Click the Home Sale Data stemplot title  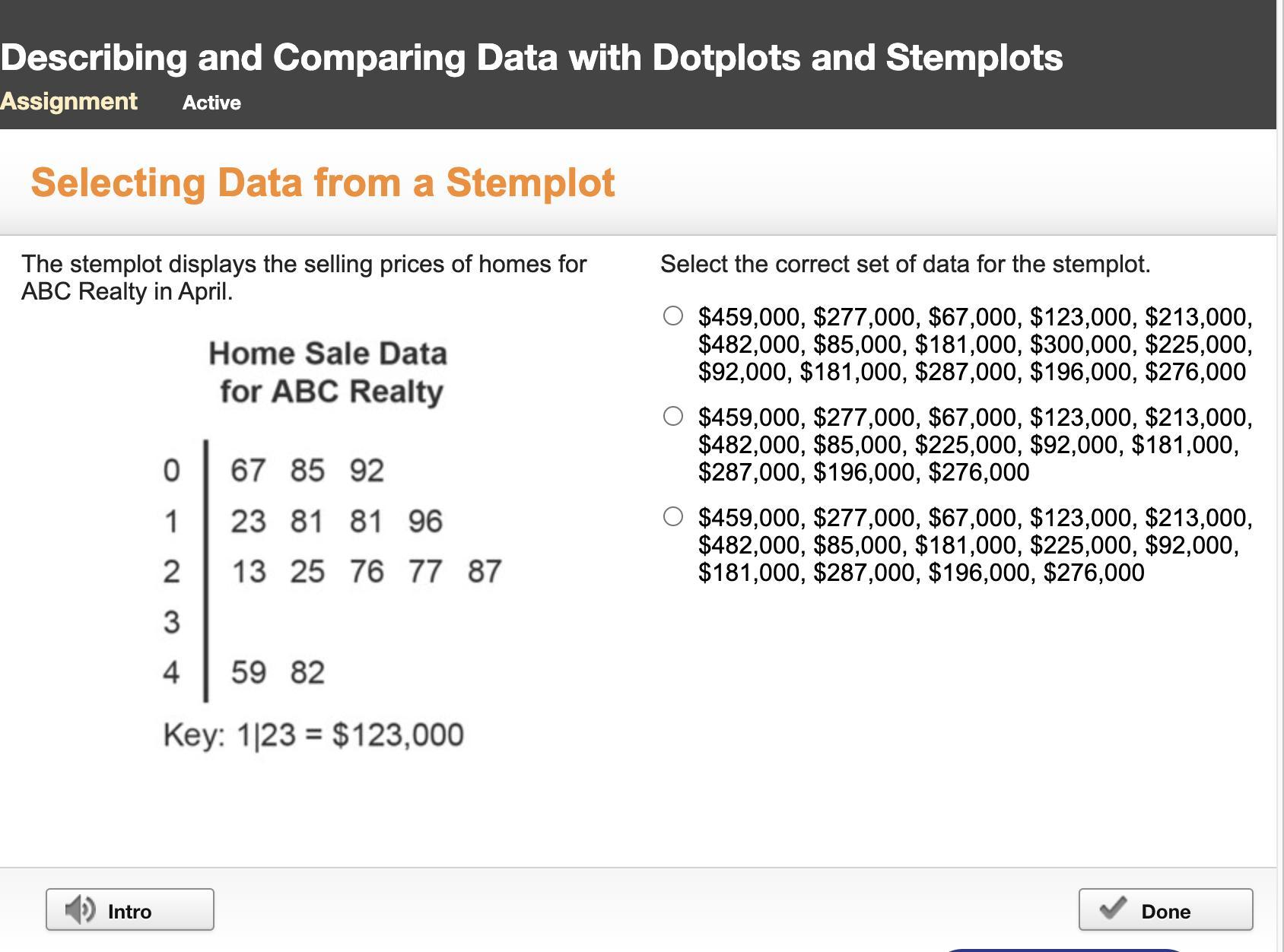tap(329, 373)
